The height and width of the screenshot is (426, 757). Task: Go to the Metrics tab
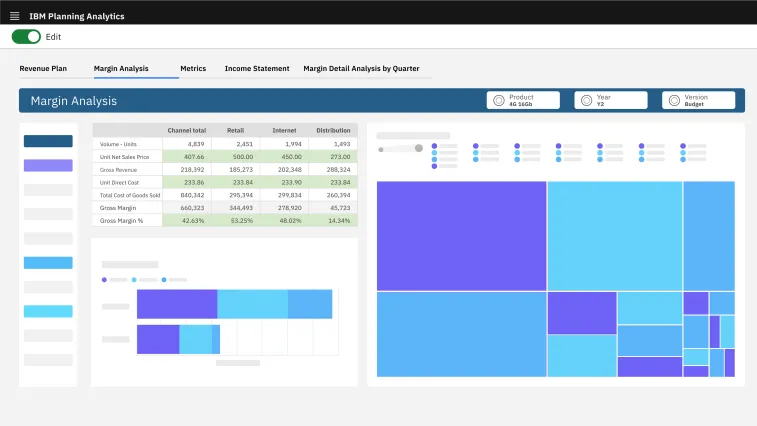click(193, 69)
